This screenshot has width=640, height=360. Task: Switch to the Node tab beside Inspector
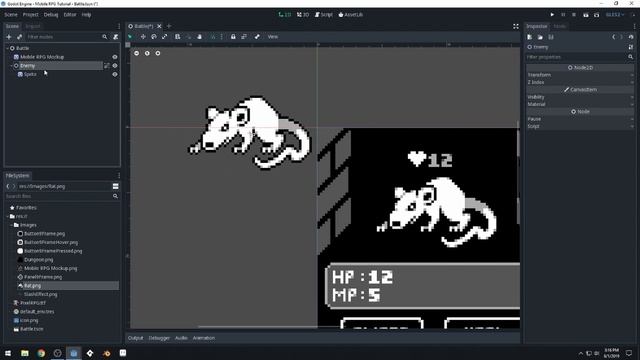[560, 26]
